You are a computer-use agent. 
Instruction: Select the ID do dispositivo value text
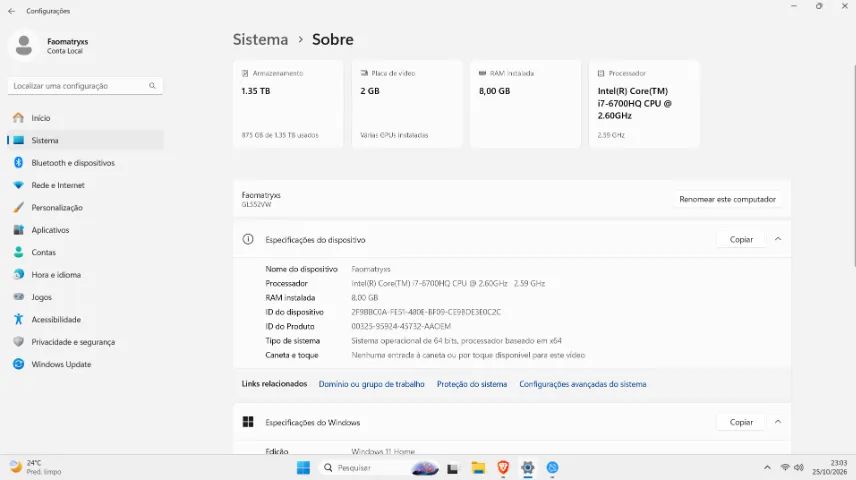click(x=426, y=312)
